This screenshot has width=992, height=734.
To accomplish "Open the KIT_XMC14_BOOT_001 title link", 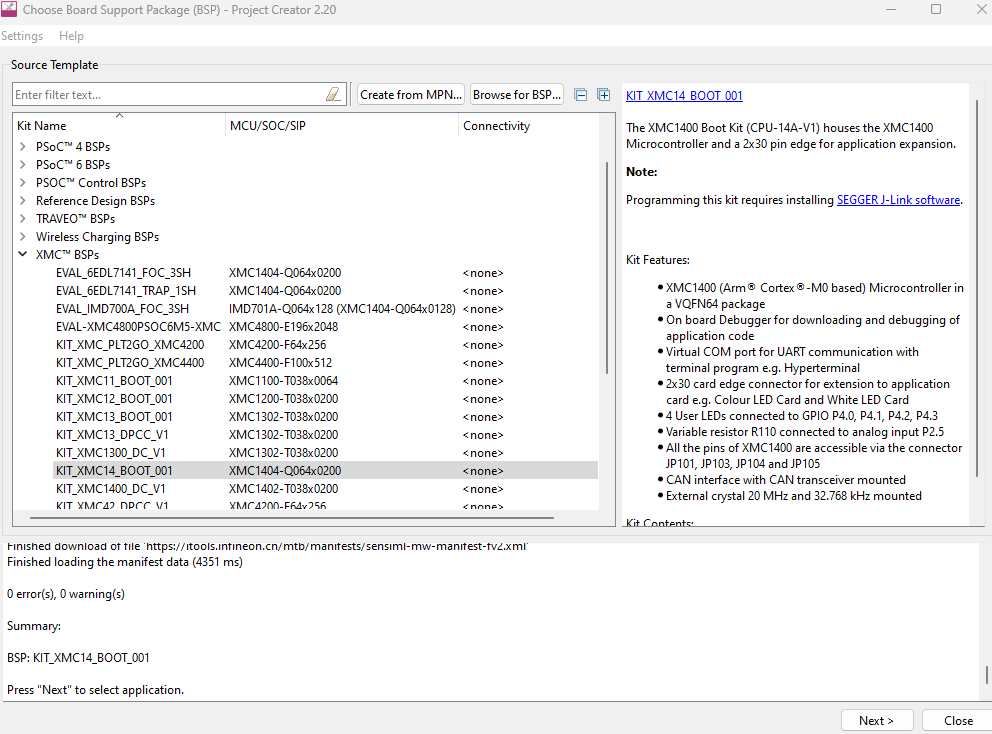I will pyautogui.click(x=684, y=96).
